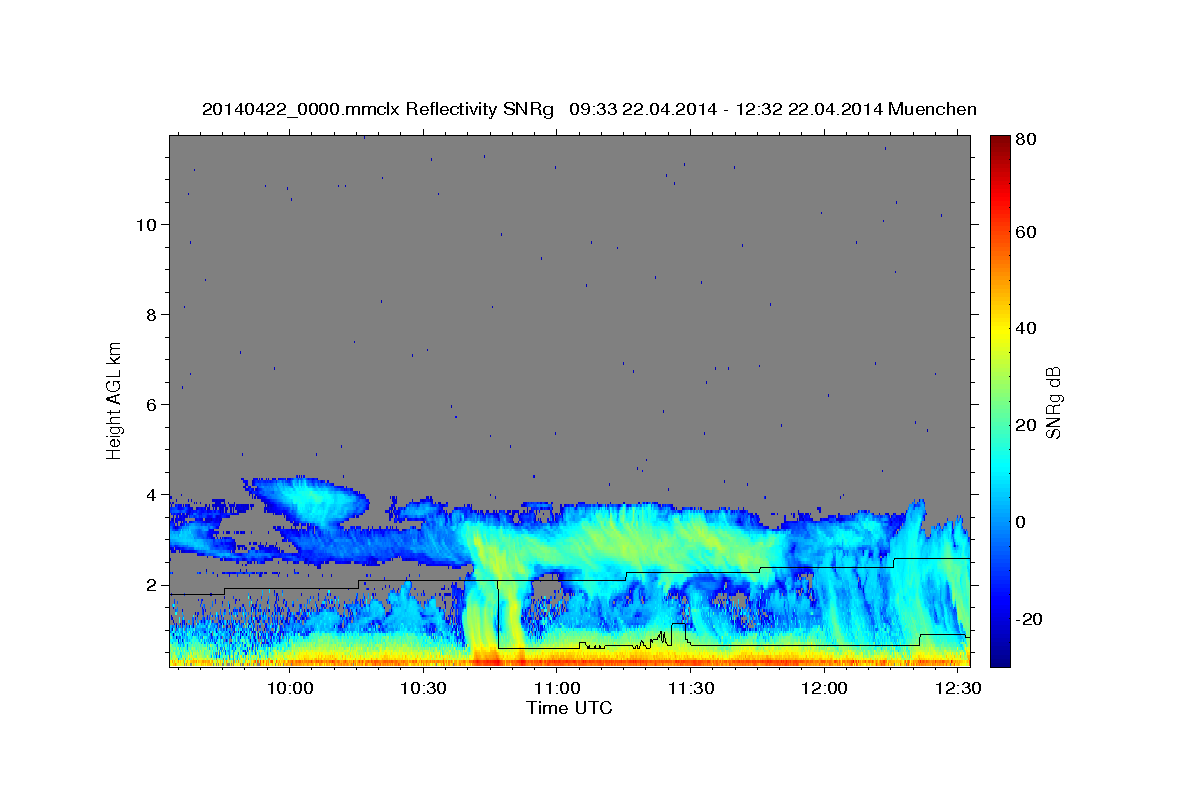Click the 'Height AGL km' axis label

point(115,400)
